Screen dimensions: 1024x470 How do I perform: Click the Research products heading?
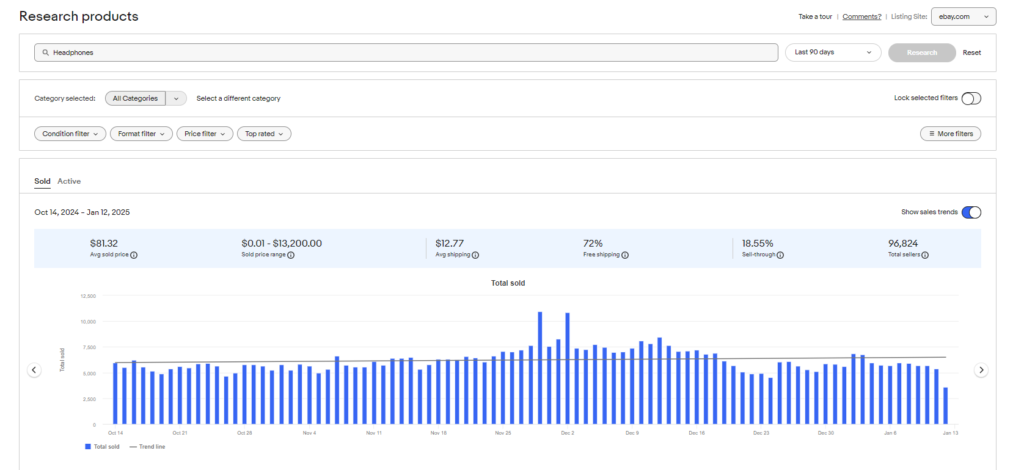point(79,16)
